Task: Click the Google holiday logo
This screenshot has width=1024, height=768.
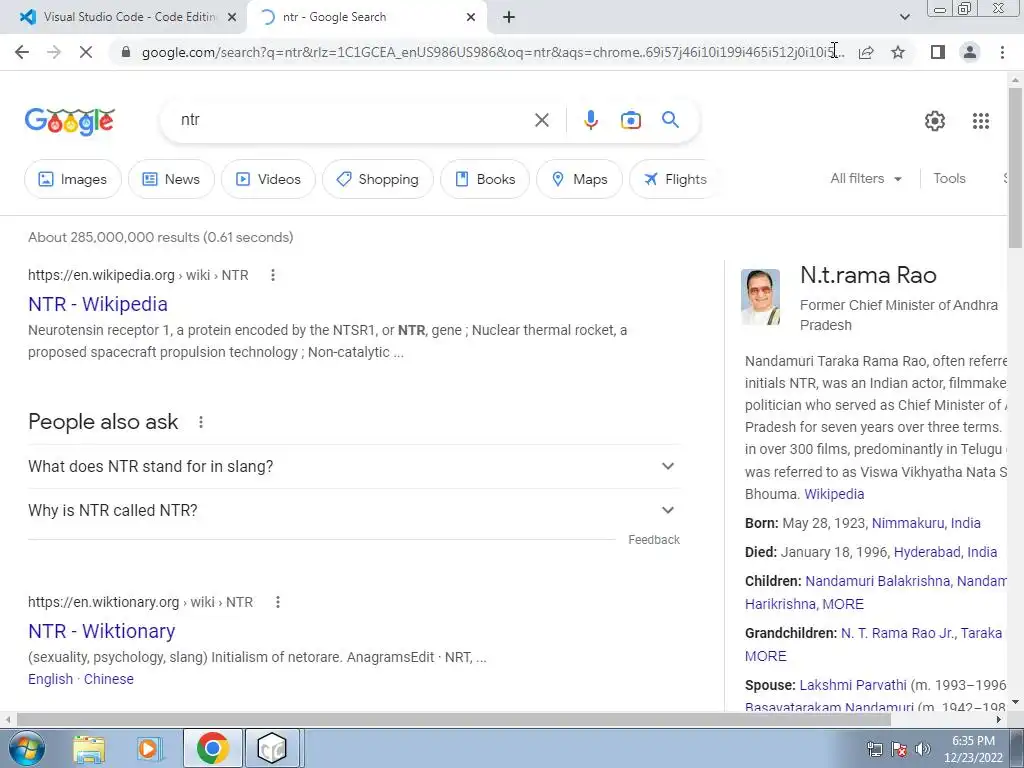Action: tap(70, 121)
